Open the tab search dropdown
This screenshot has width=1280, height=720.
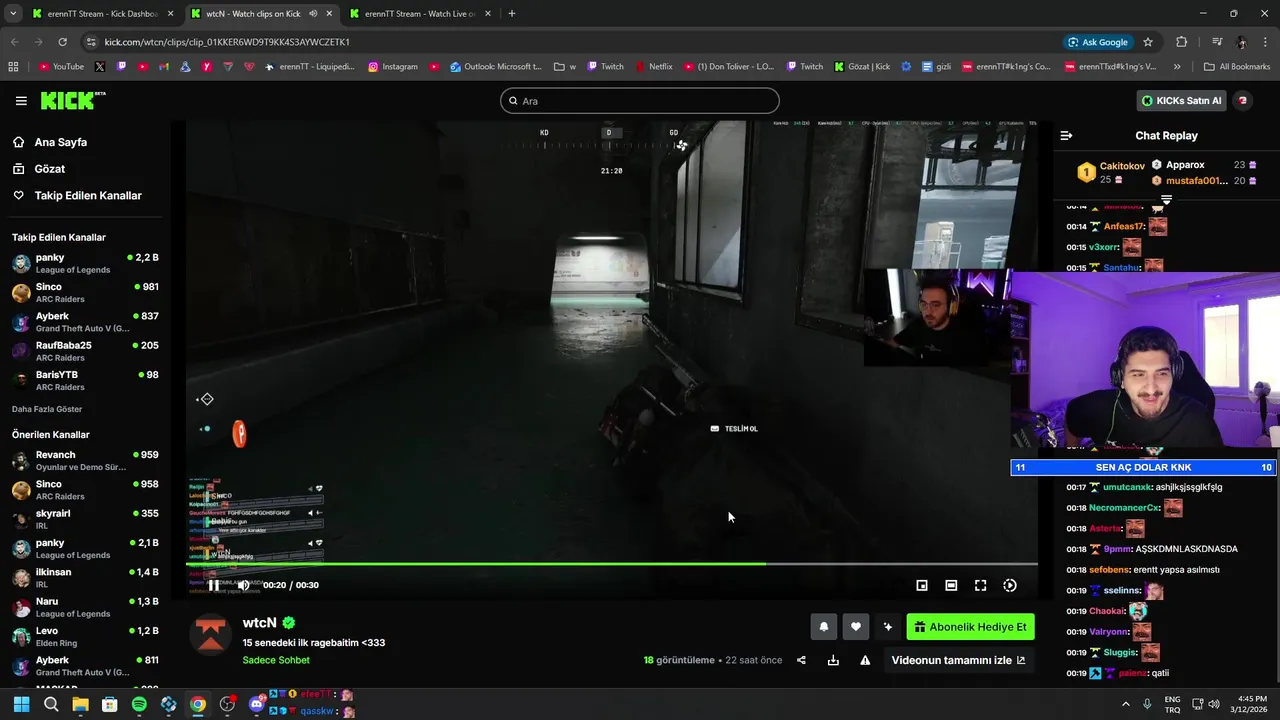click(x=13, y=14)
